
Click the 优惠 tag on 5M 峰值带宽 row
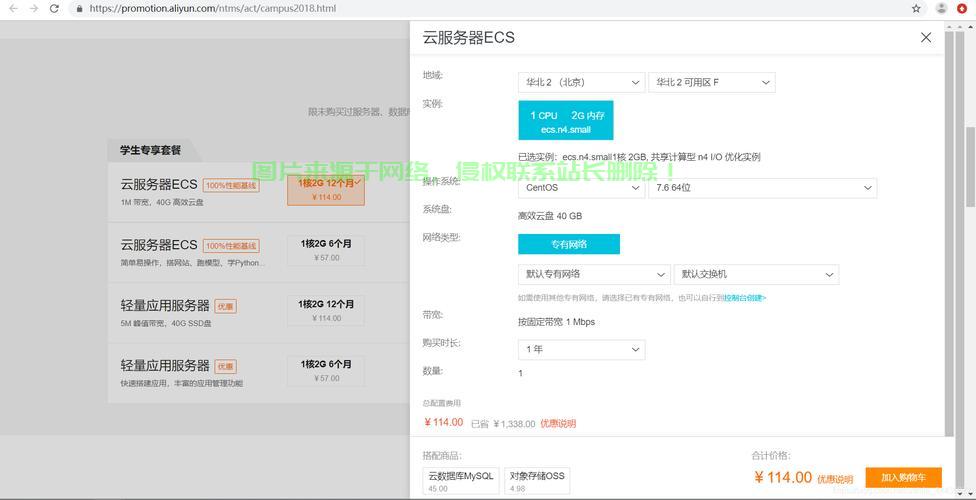point(225,306)
